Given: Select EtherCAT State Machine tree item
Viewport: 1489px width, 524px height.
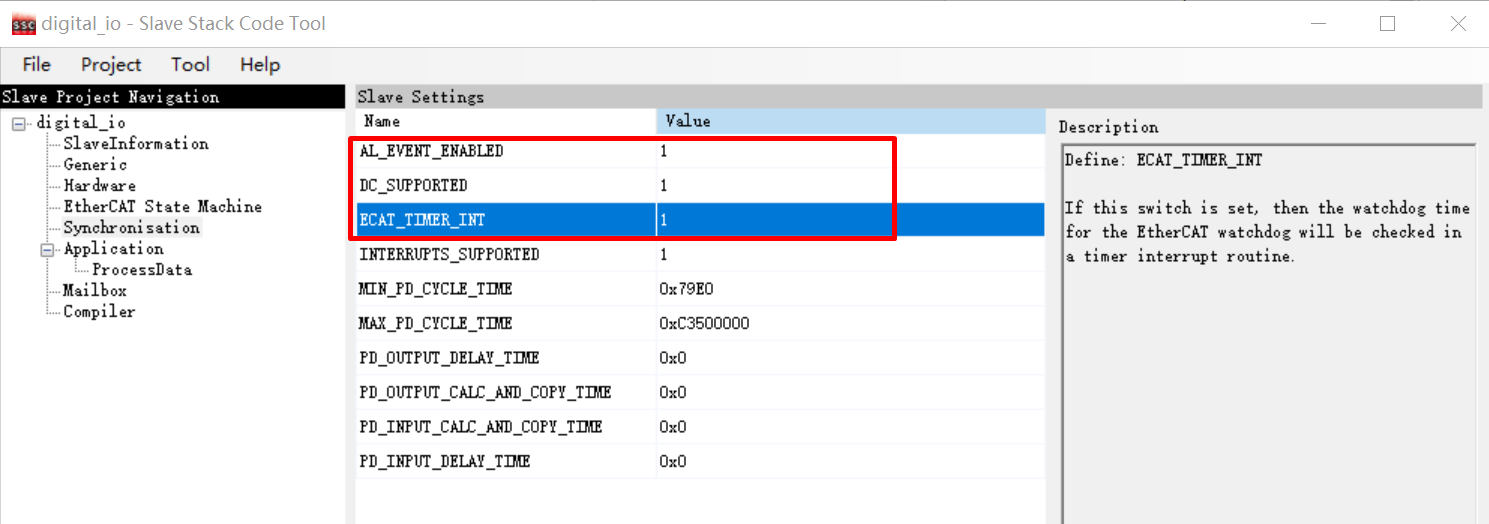Looking at the screenshot, I should click(x=163, y=207).
